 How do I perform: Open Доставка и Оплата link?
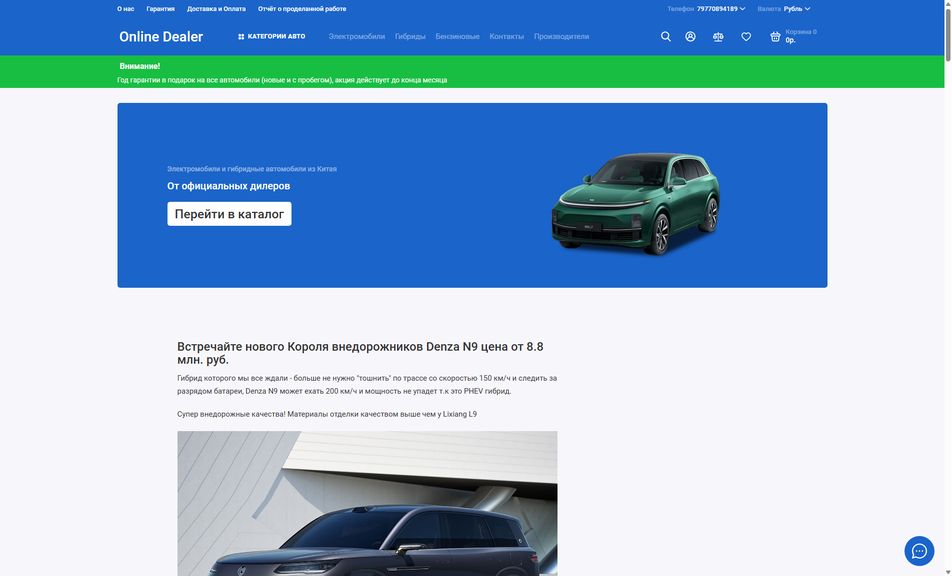(x=216, y=9)
